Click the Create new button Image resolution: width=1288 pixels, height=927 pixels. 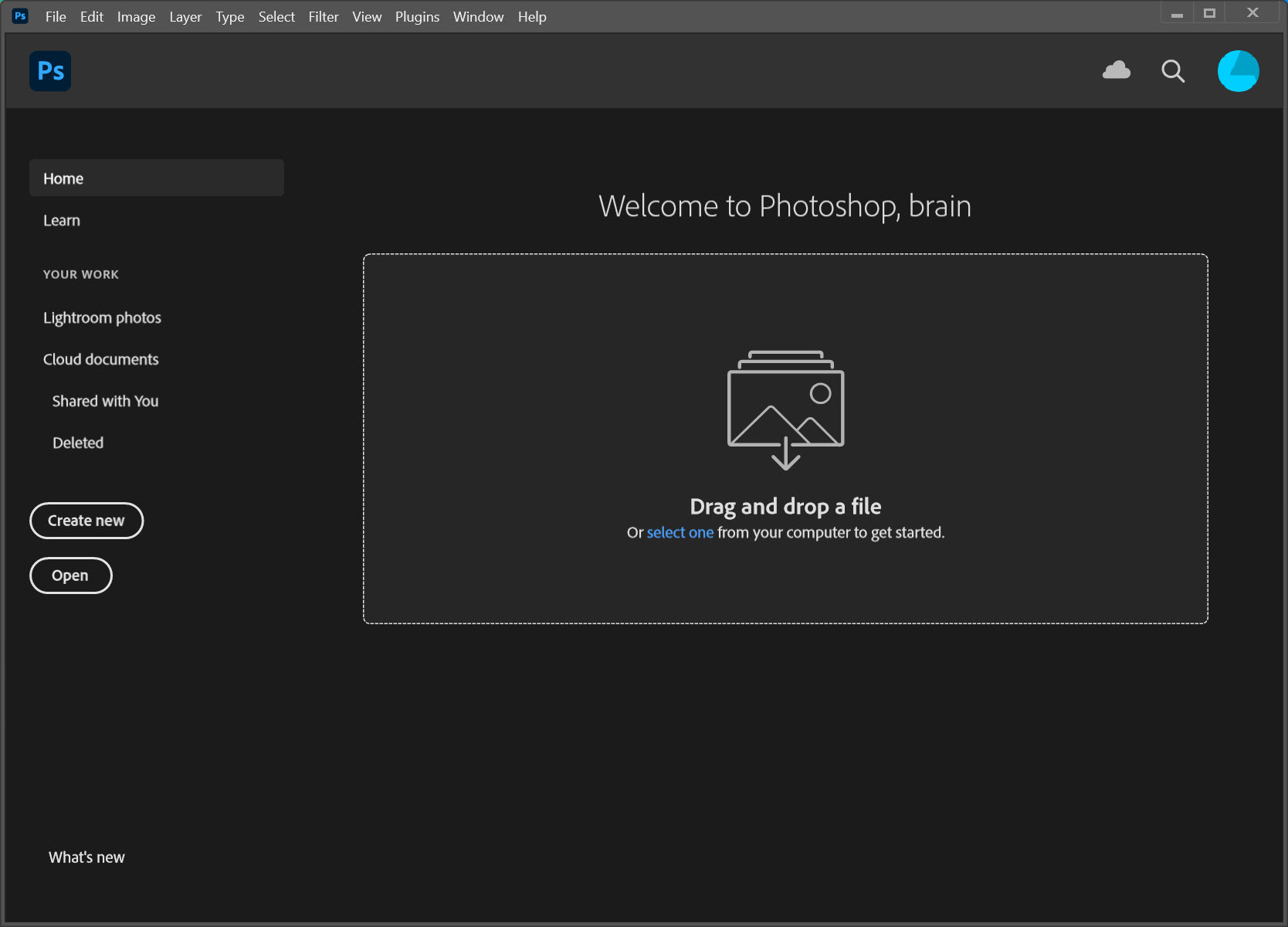pyautogui.click(x=86, y=521)
